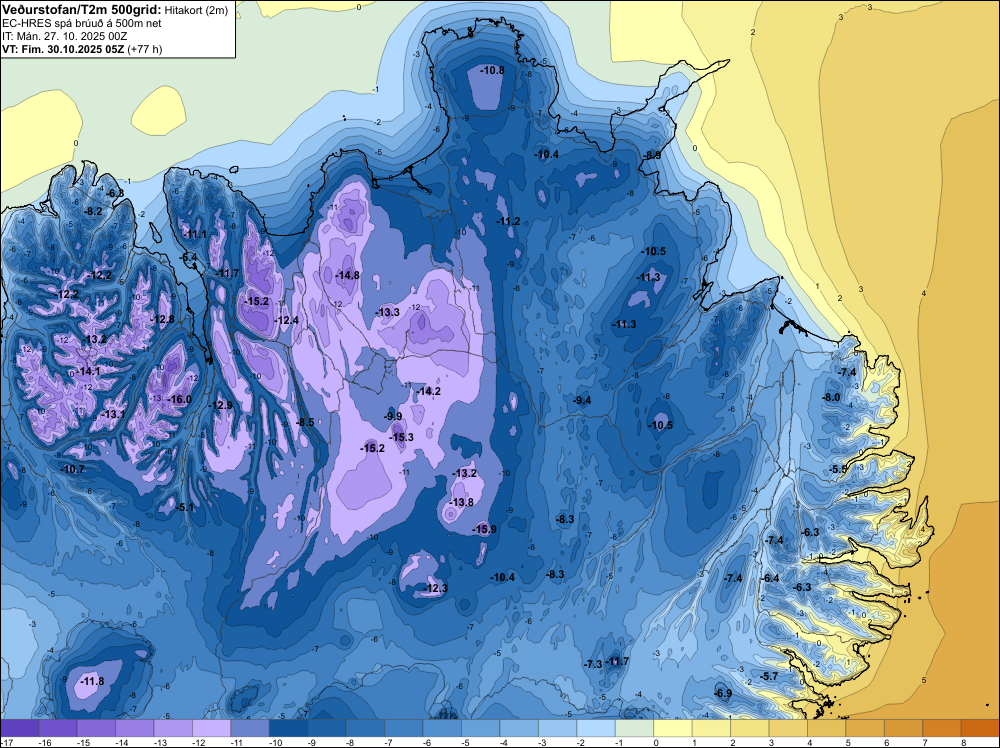
Task: Click the darkest orange swatch on the color bar
Action: [x=980, y=728]
